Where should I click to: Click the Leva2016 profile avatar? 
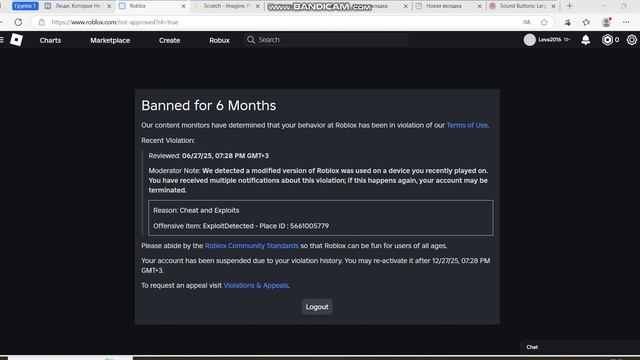[x=529, y=40]
